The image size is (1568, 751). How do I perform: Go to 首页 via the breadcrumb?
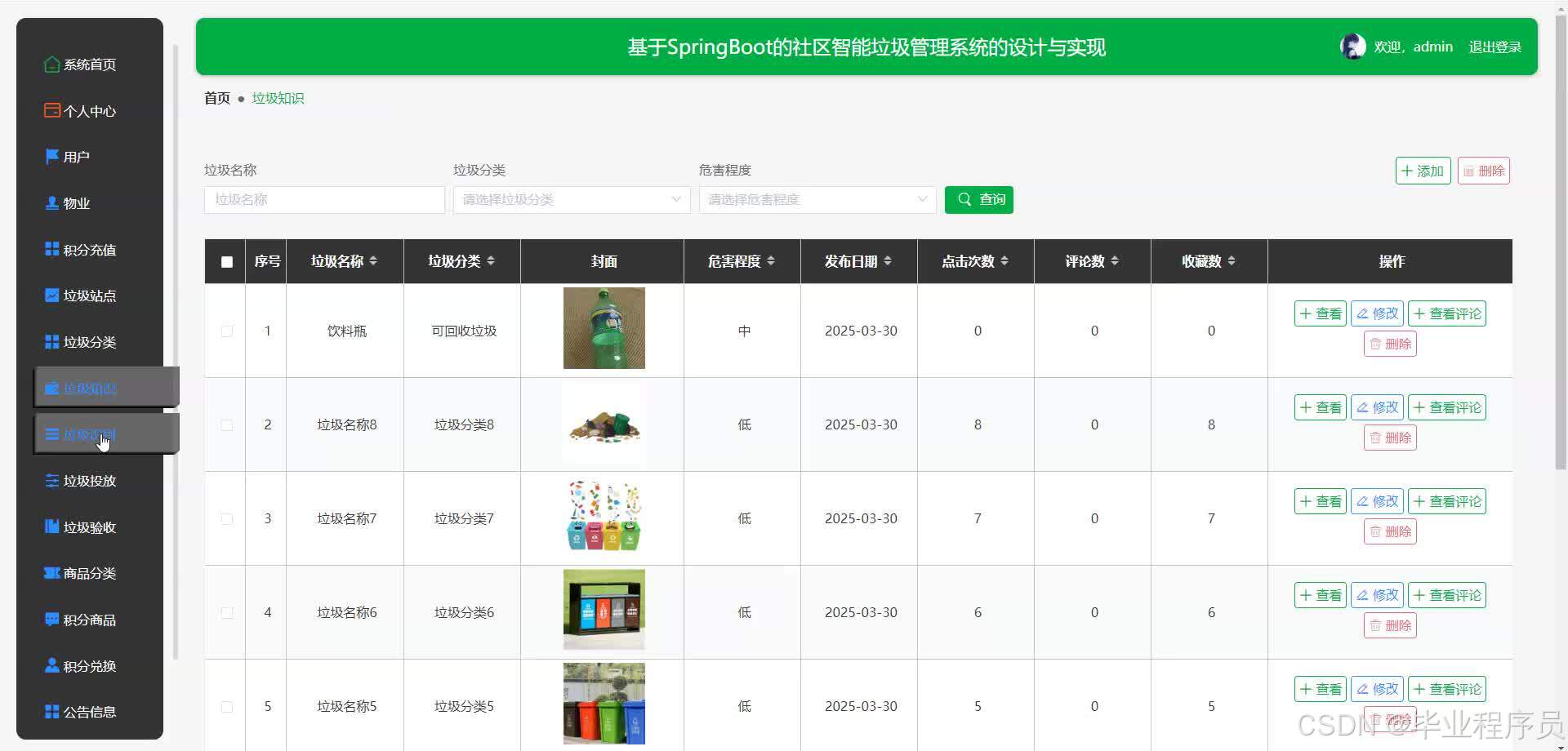[x=216, y=98]
